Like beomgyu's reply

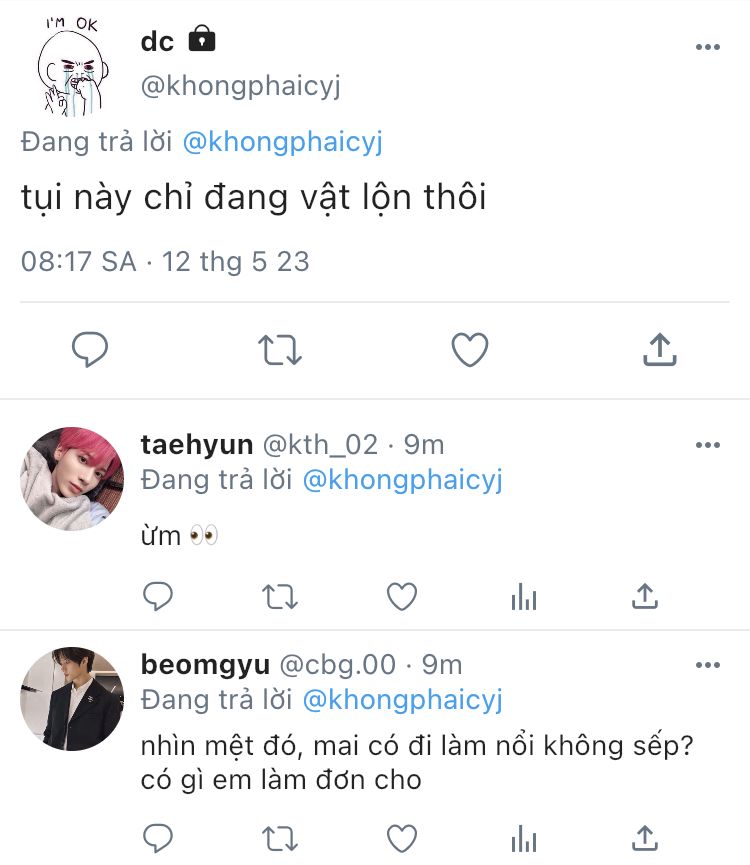pos(402,839)
